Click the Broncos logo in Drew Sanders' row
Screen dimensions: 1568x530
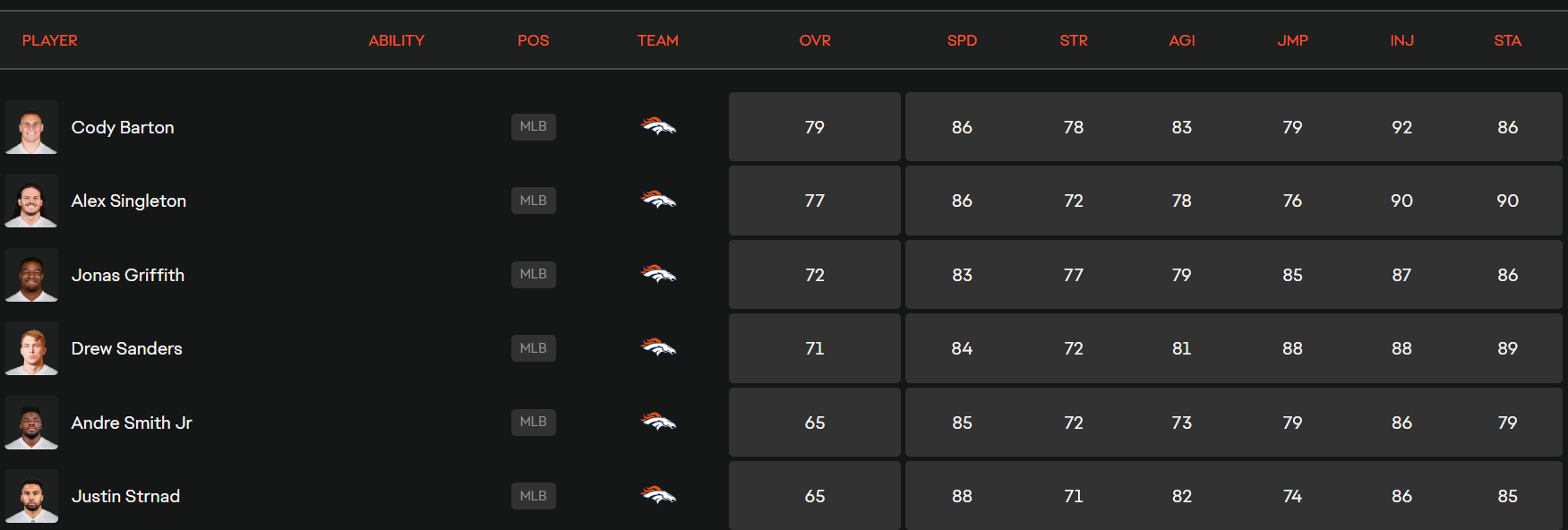click(658, 348)
